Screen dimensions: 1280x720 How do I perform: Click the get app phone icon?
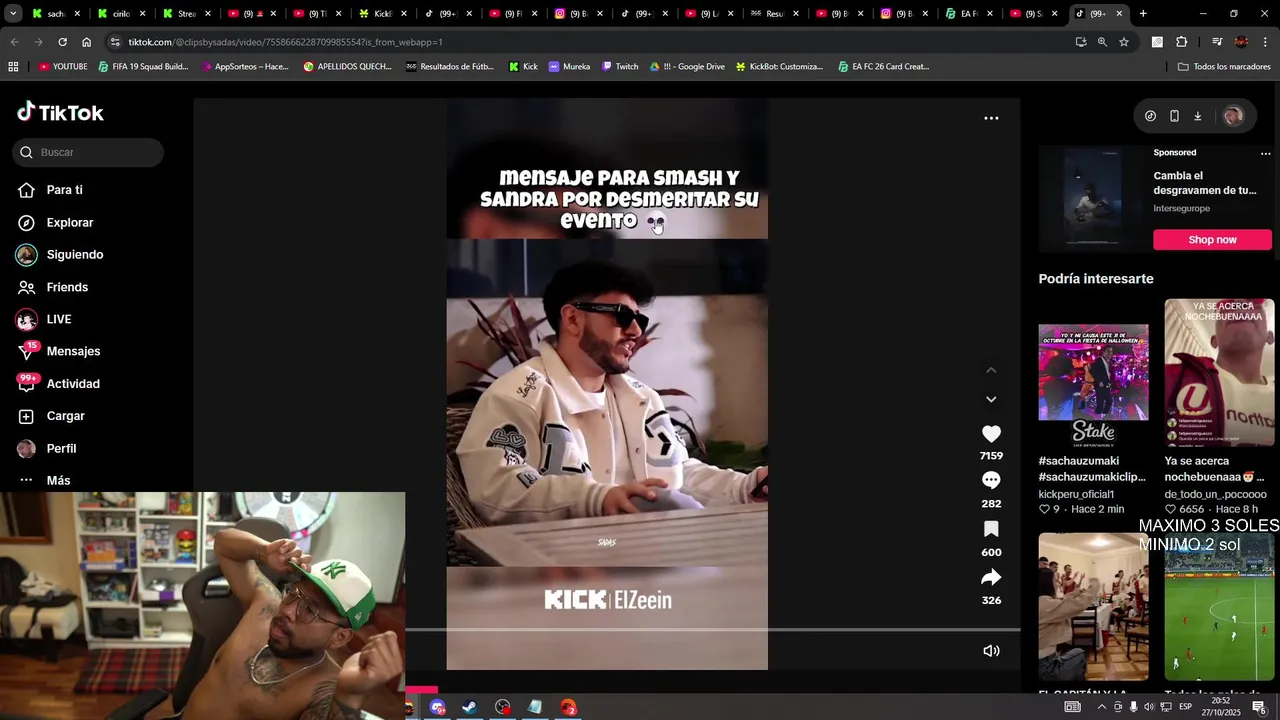(1174, 116)
